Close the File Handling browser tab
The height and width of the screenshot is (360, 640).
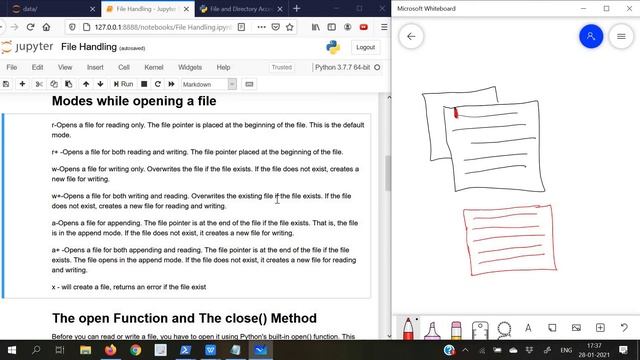[x=186, y=9]
